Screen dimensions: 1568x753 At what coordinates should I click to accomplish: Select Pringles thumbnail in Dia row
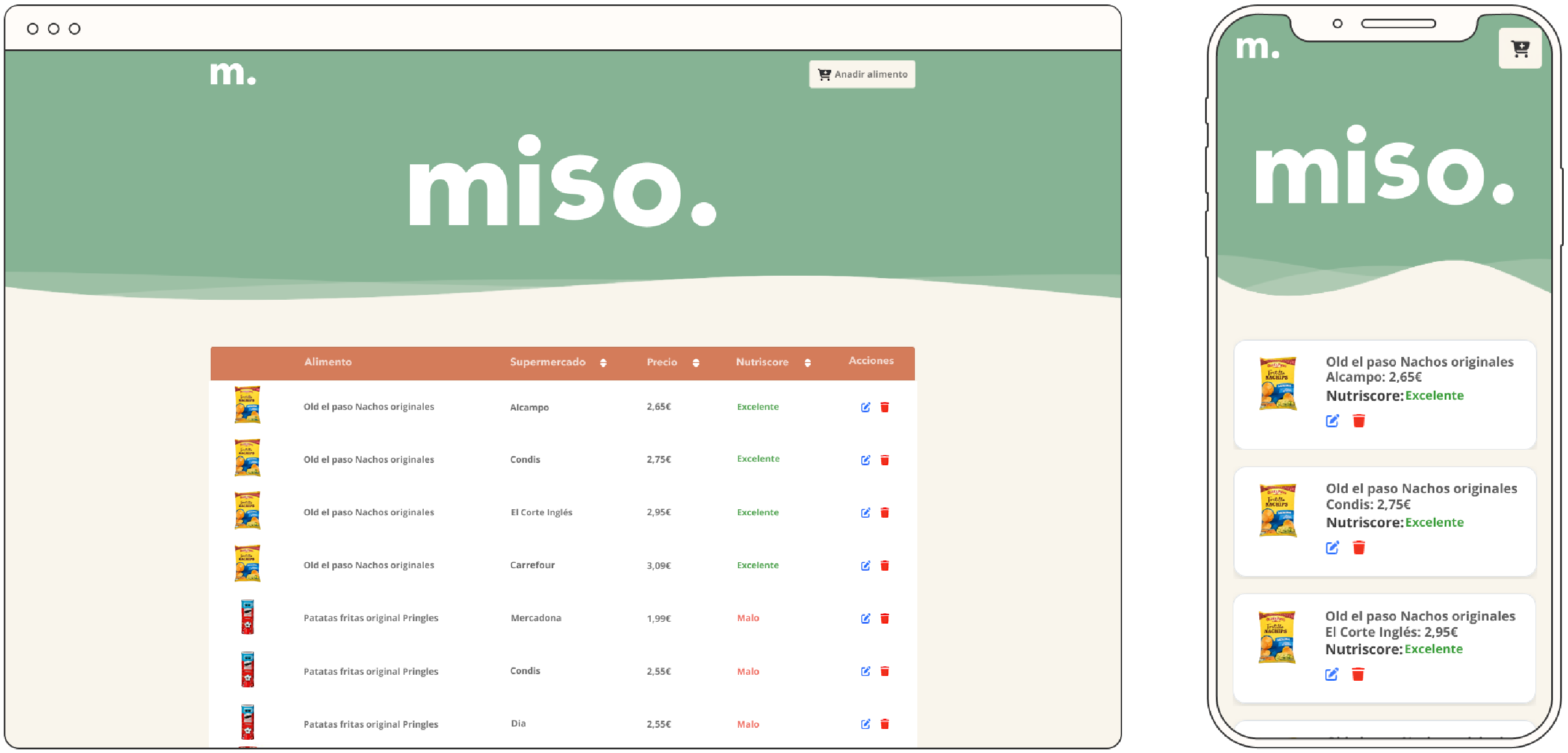247,722
